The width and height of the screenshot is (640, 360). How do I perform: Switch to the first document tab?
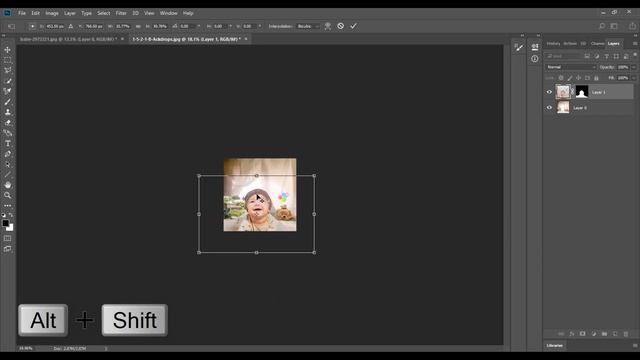click(68, 39)
